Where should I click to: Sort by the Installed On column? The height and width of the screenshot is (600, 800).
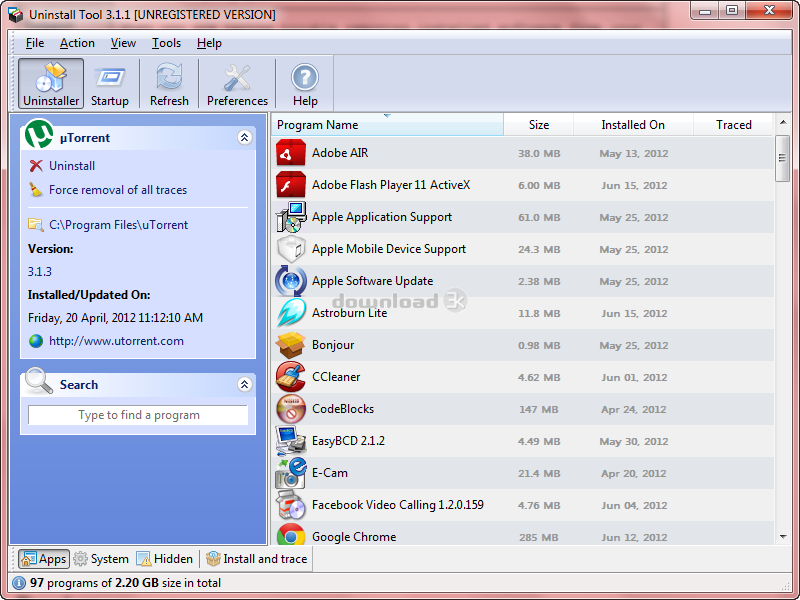click(x=633, y=125)
